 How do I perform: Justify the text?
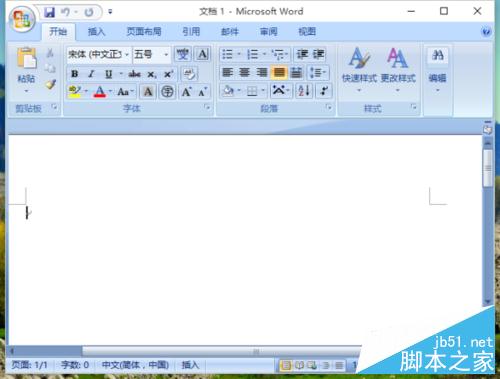click(279, 72)
